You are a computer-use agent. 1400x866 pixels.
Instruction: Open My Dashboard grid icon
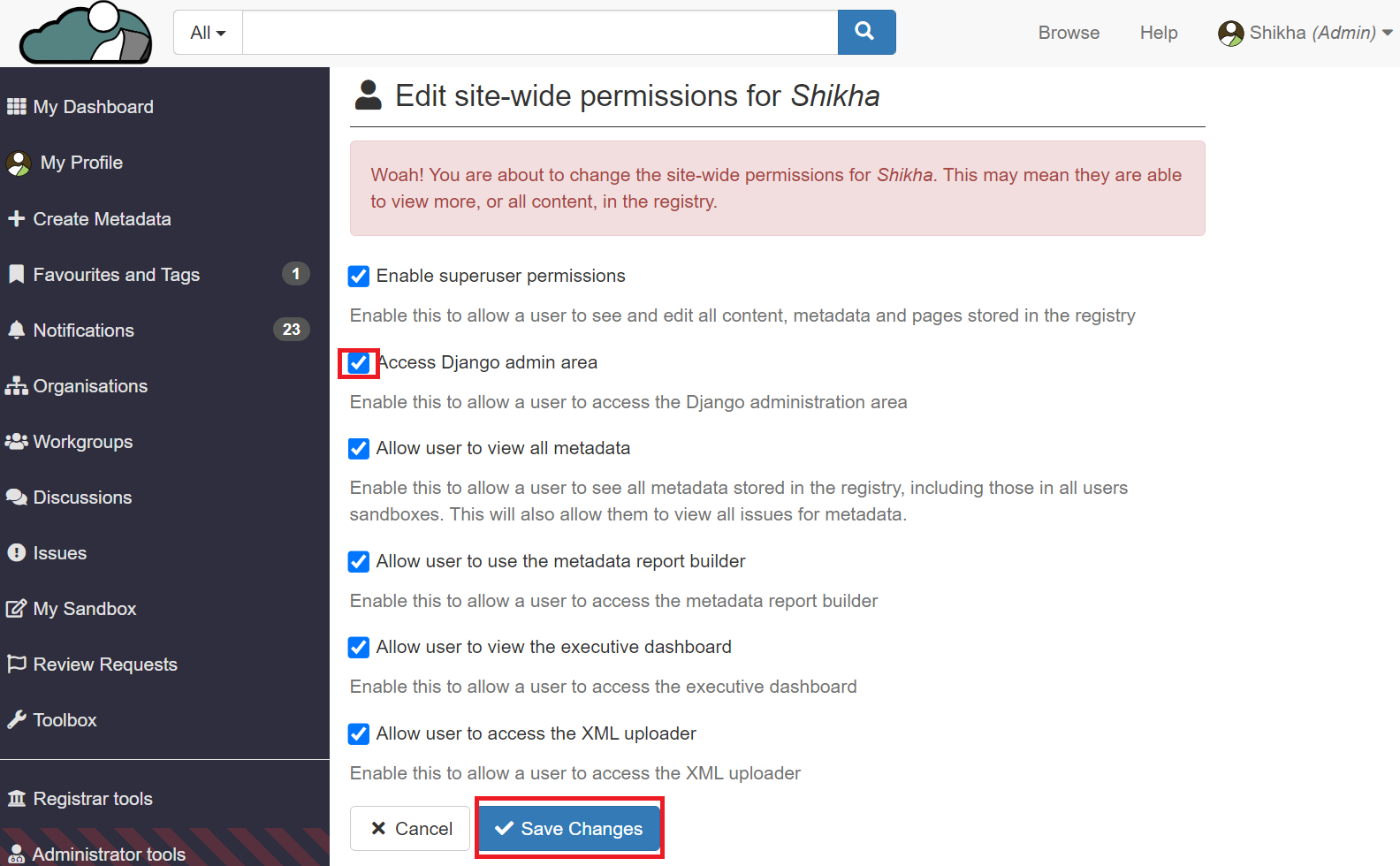16,107
